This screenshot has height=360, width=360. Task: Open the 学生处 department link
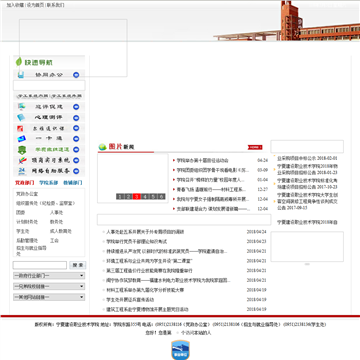pyautogui.click(x=23, y=231)
